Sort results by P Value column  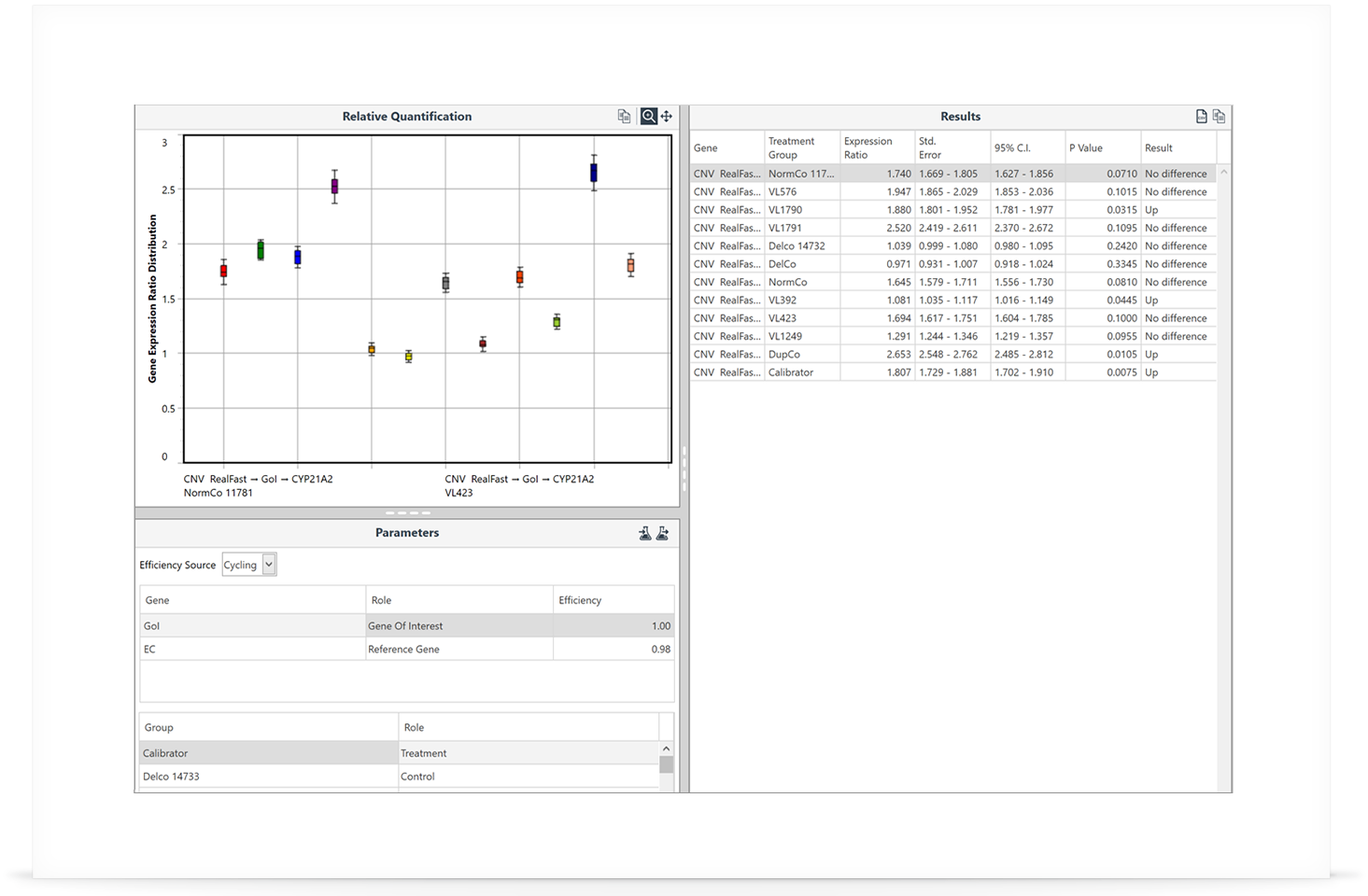(1102, 148)
